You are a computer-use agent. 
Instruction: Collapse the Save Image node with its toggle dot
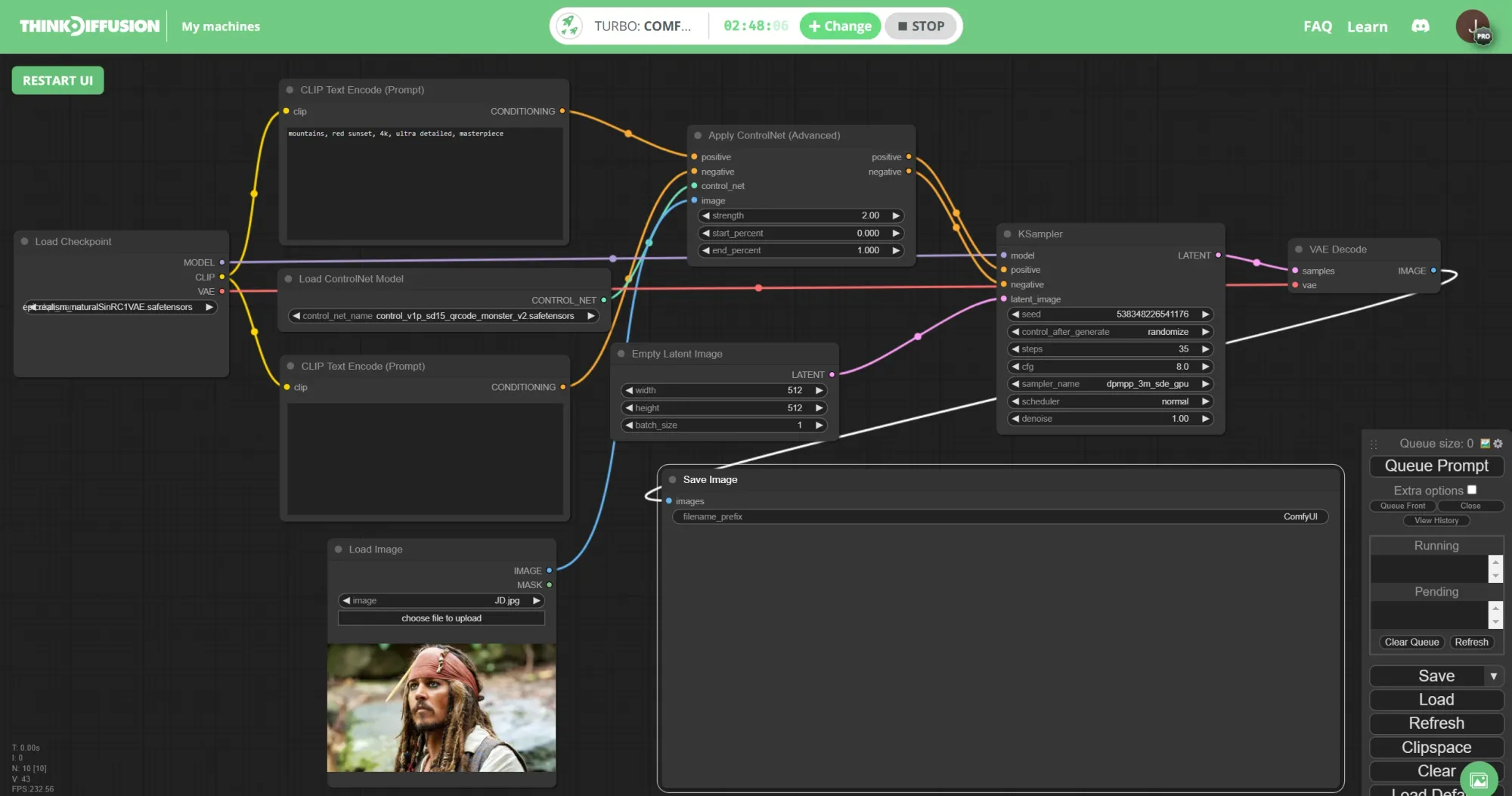(x=671, y=479)
